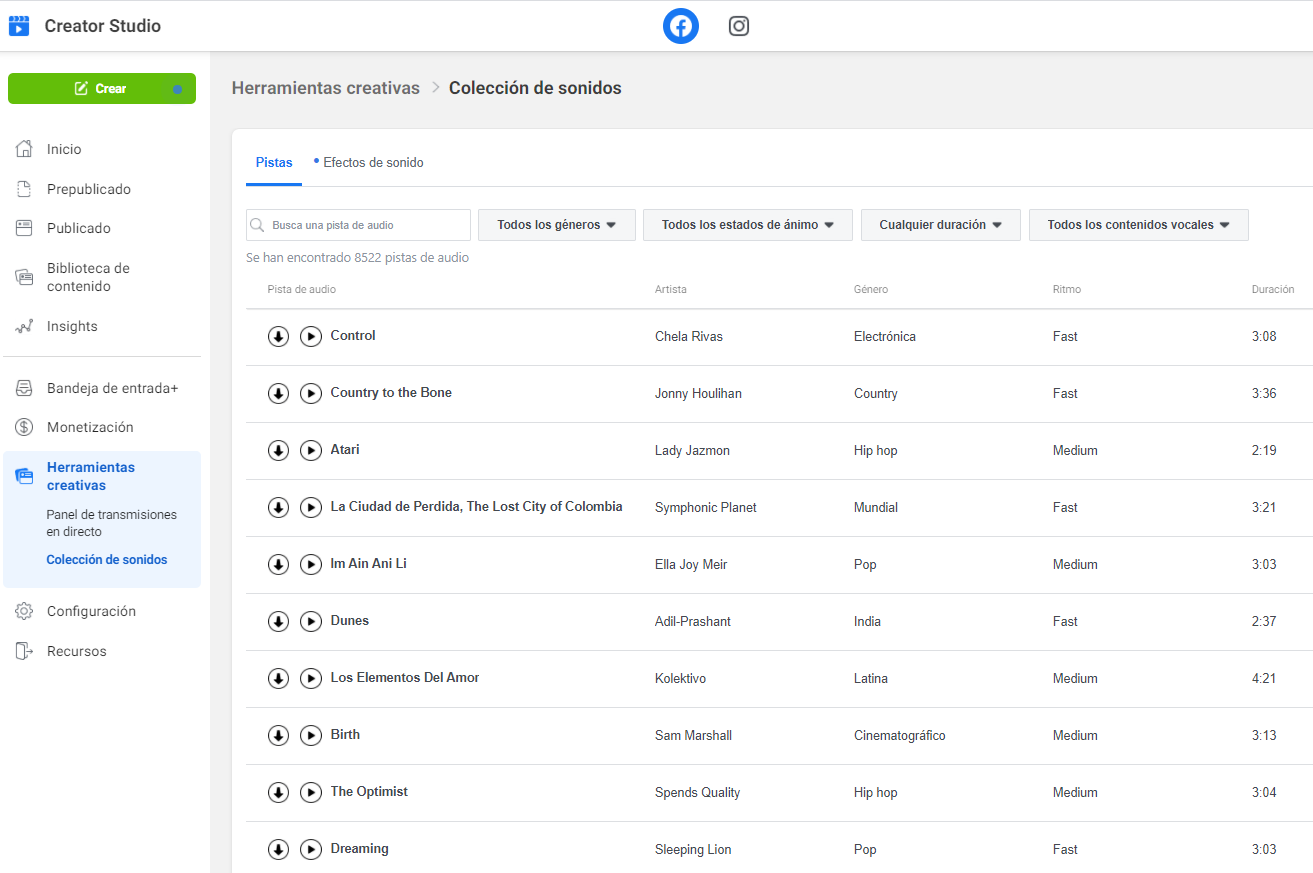
Task: Play the Atari track
Action: [311, 451]
